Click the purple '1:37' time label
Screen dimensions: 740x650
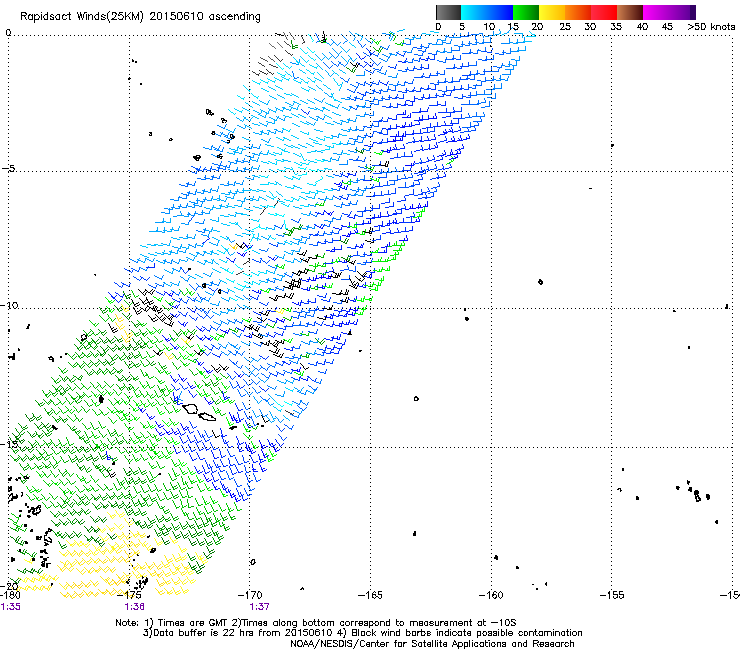(260, 607)
